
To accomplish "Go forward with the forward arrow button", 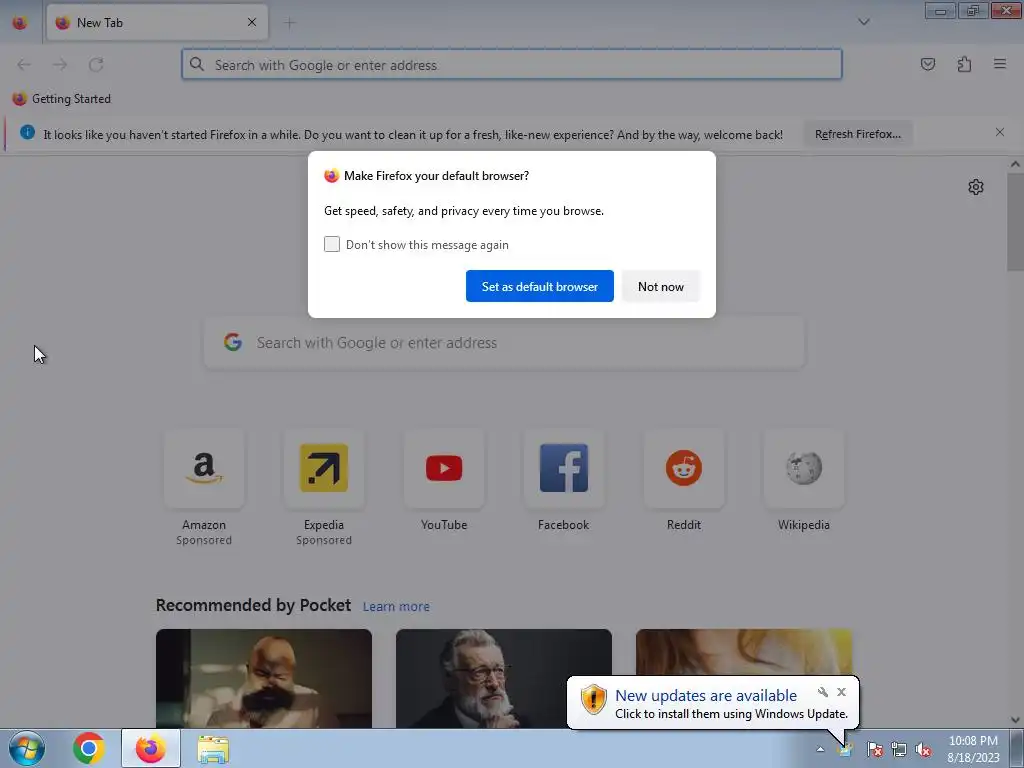I will click(60, 65).
